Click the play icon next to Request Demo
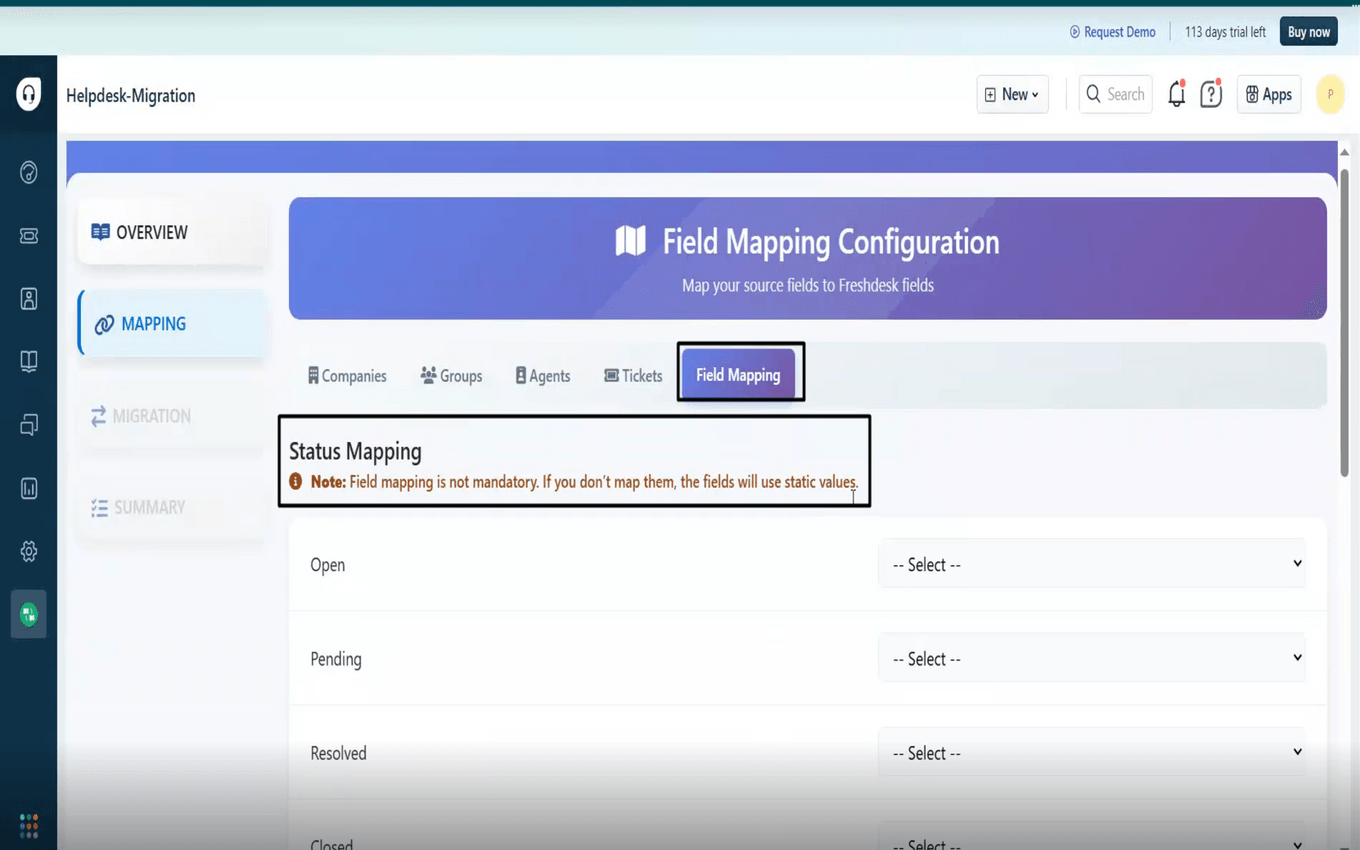This screenshot has height=850, width=1360. (x=1075, y=32)
